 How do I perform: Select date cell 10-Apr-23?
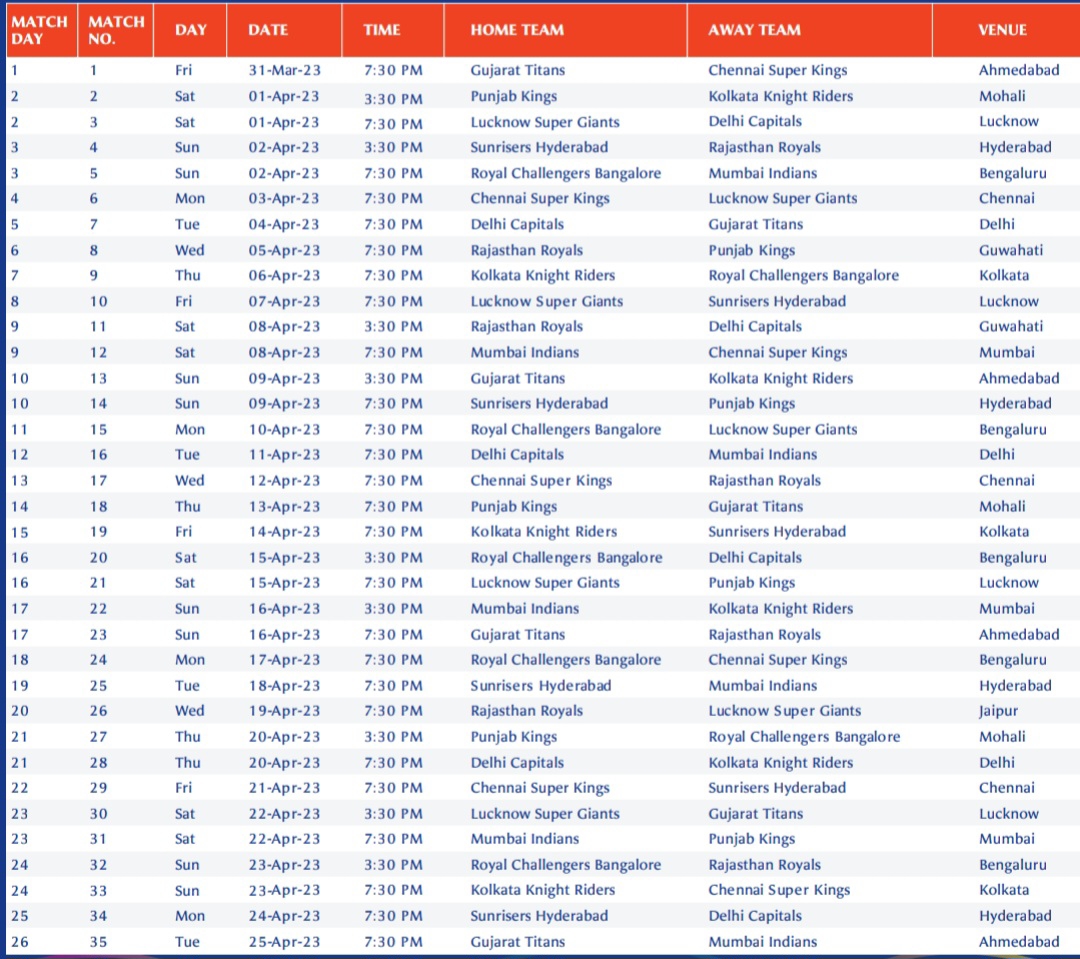coord(284,429)
